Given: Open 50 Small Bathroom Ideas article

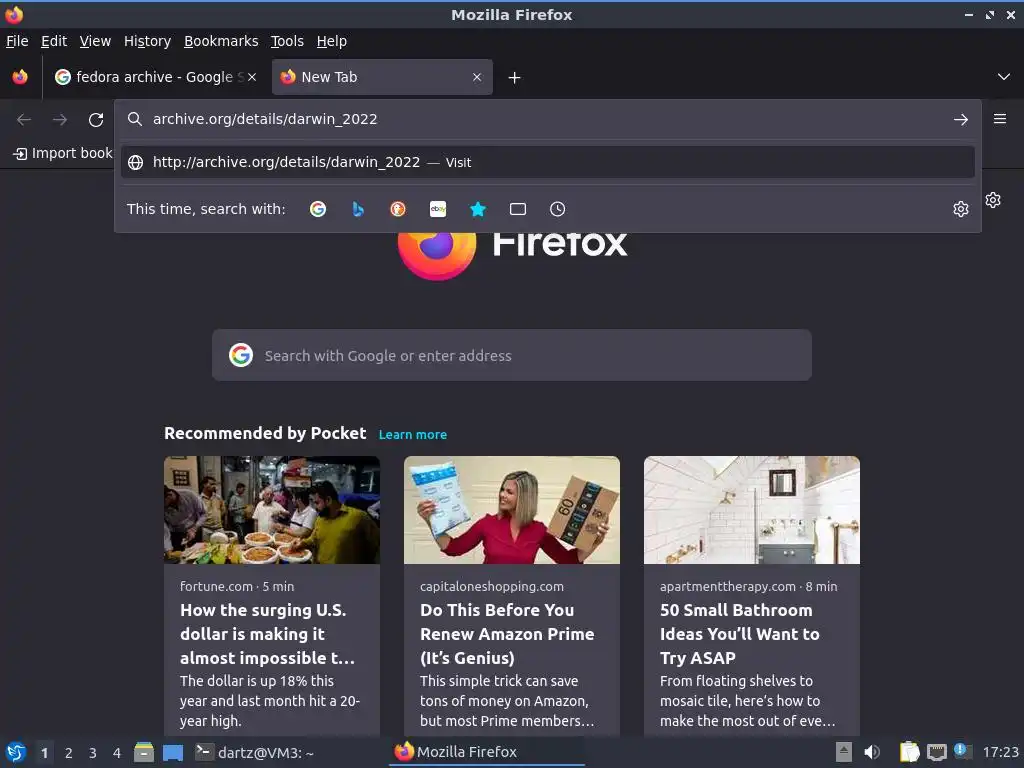Looking at the screenshot, I should pos(739,634).
